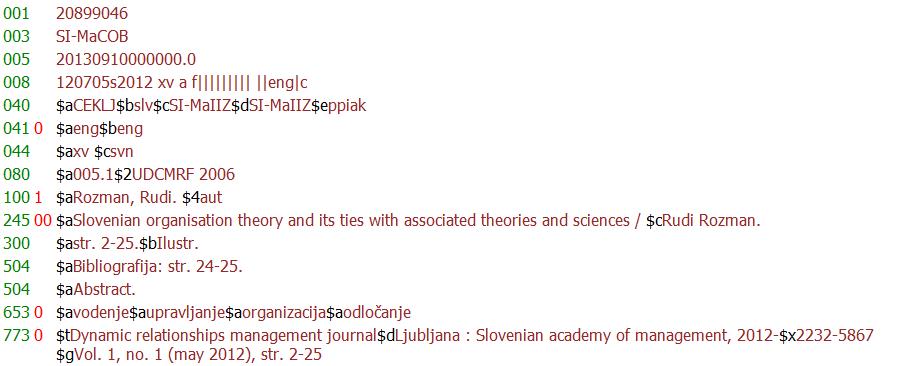
Task: Click the 001 field tag
Action: tap(15, 13)
